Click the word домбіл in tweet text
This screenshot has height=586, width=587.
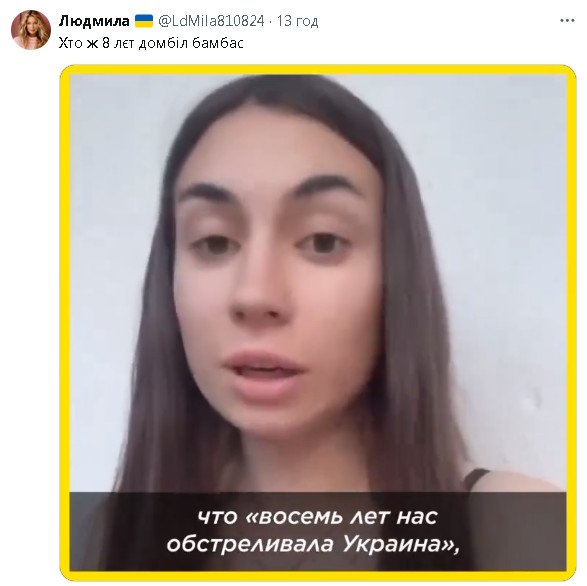163,44
